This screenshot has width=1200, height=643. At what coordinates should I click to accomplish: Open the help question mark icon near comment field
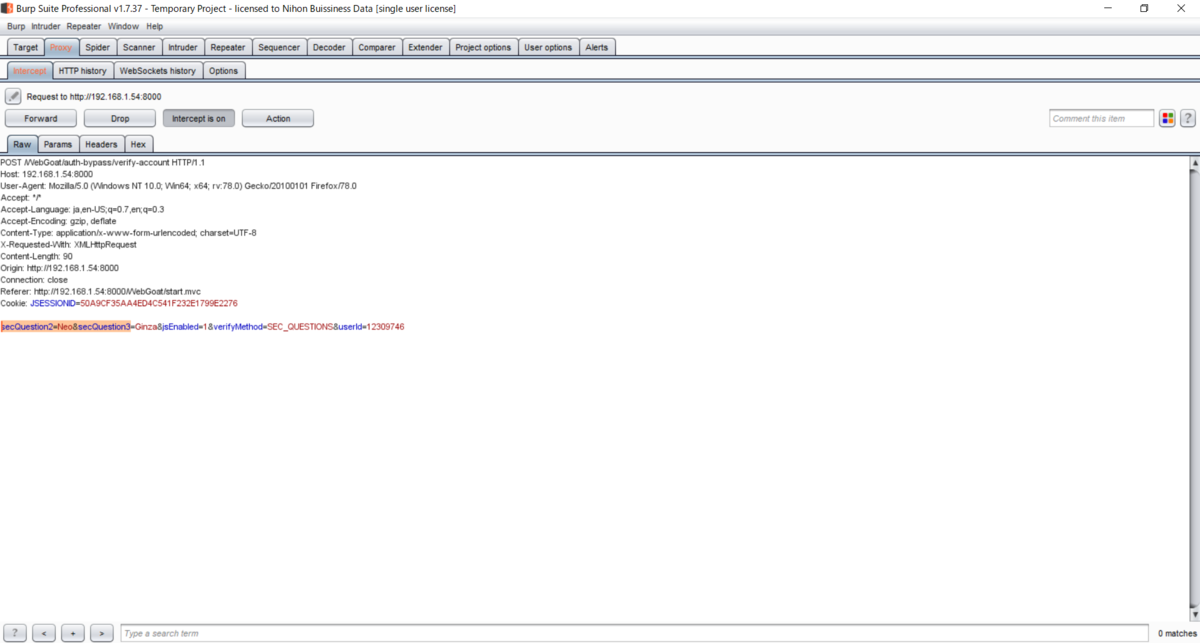pyautogui.click(x=1188, y=118)
